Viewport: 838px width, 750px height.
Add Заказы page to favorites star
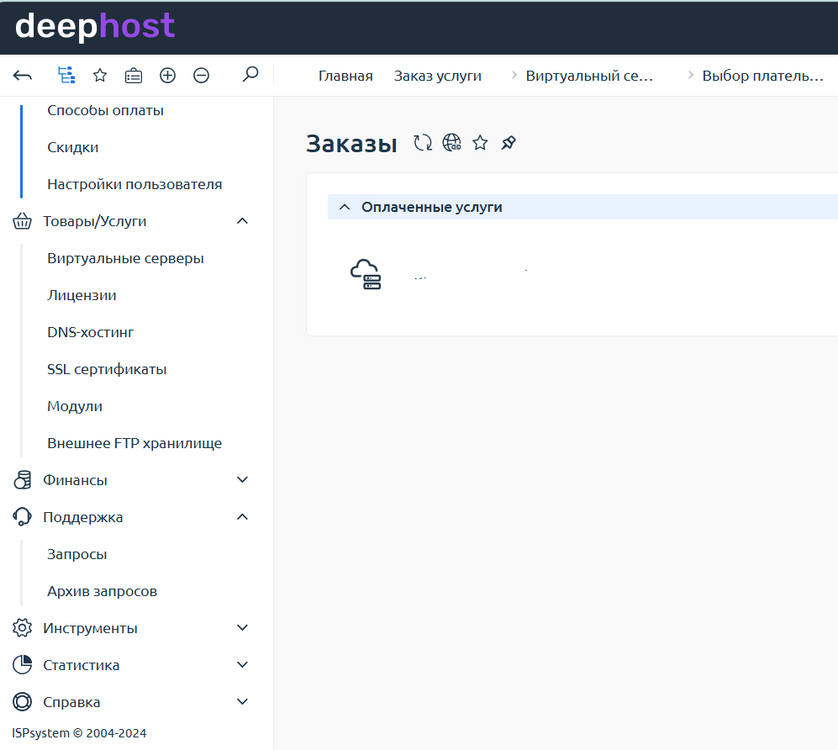point(480,143)
